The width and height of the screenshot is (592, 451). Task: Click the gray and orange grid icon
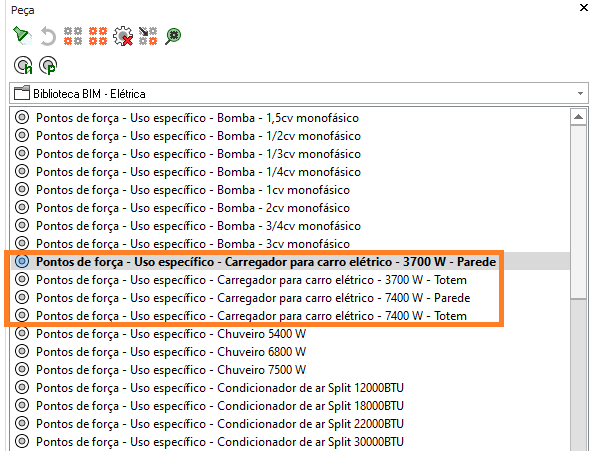pos(73,36)
